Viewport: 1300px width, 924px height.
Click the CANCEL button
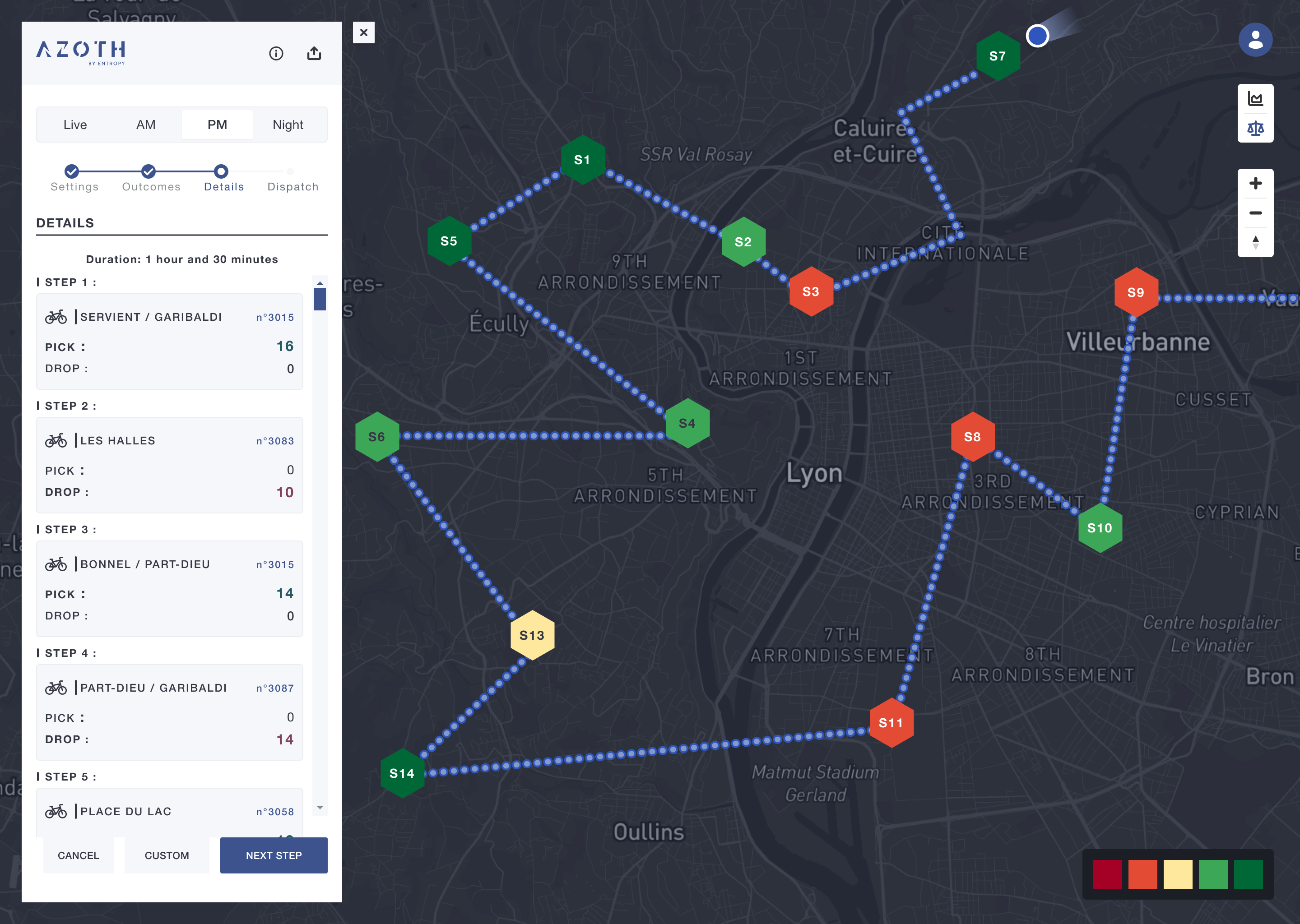click(79, 855)
